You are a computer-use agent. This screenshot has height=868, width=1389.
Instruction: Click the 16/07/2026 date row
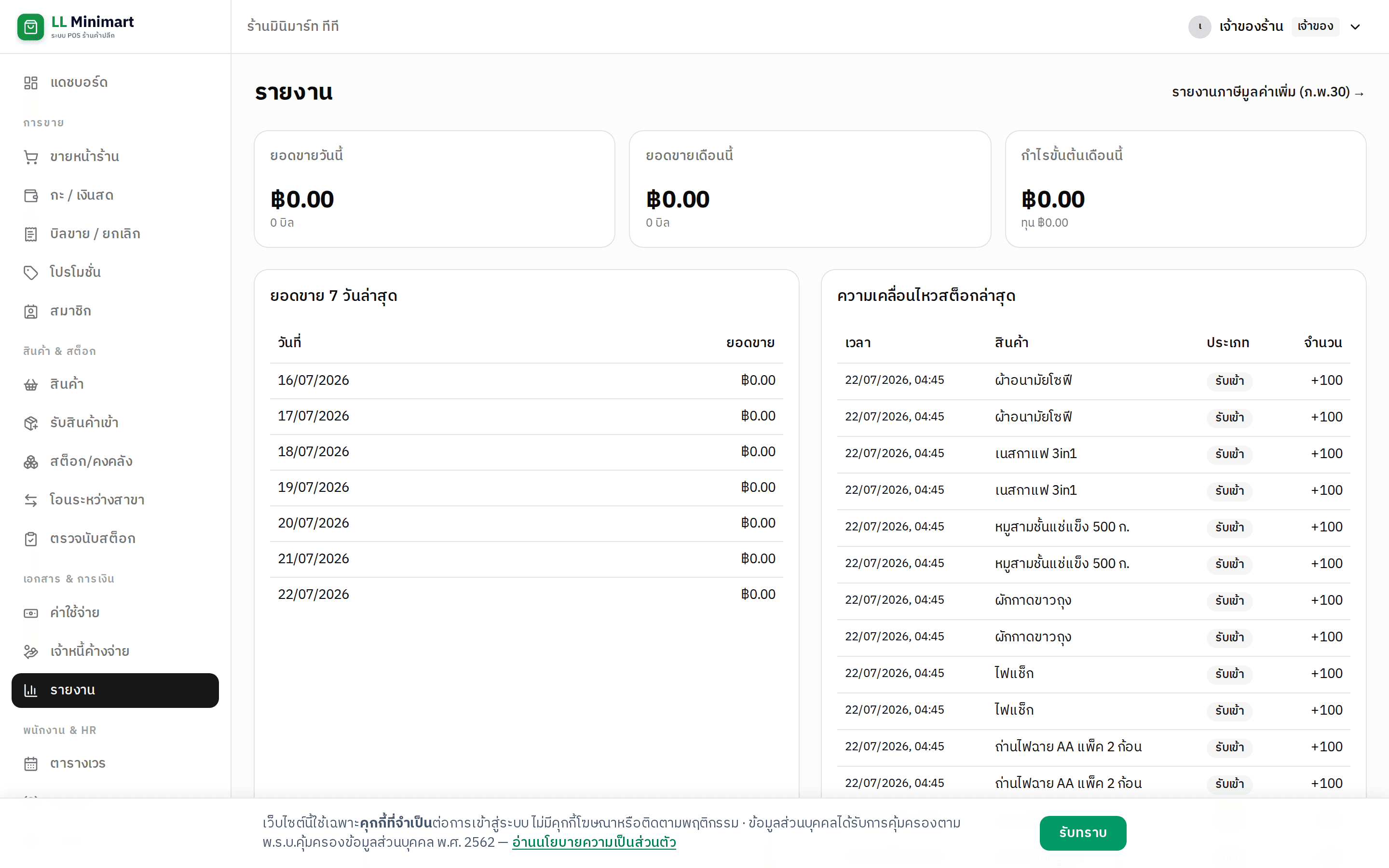[526, 380]
